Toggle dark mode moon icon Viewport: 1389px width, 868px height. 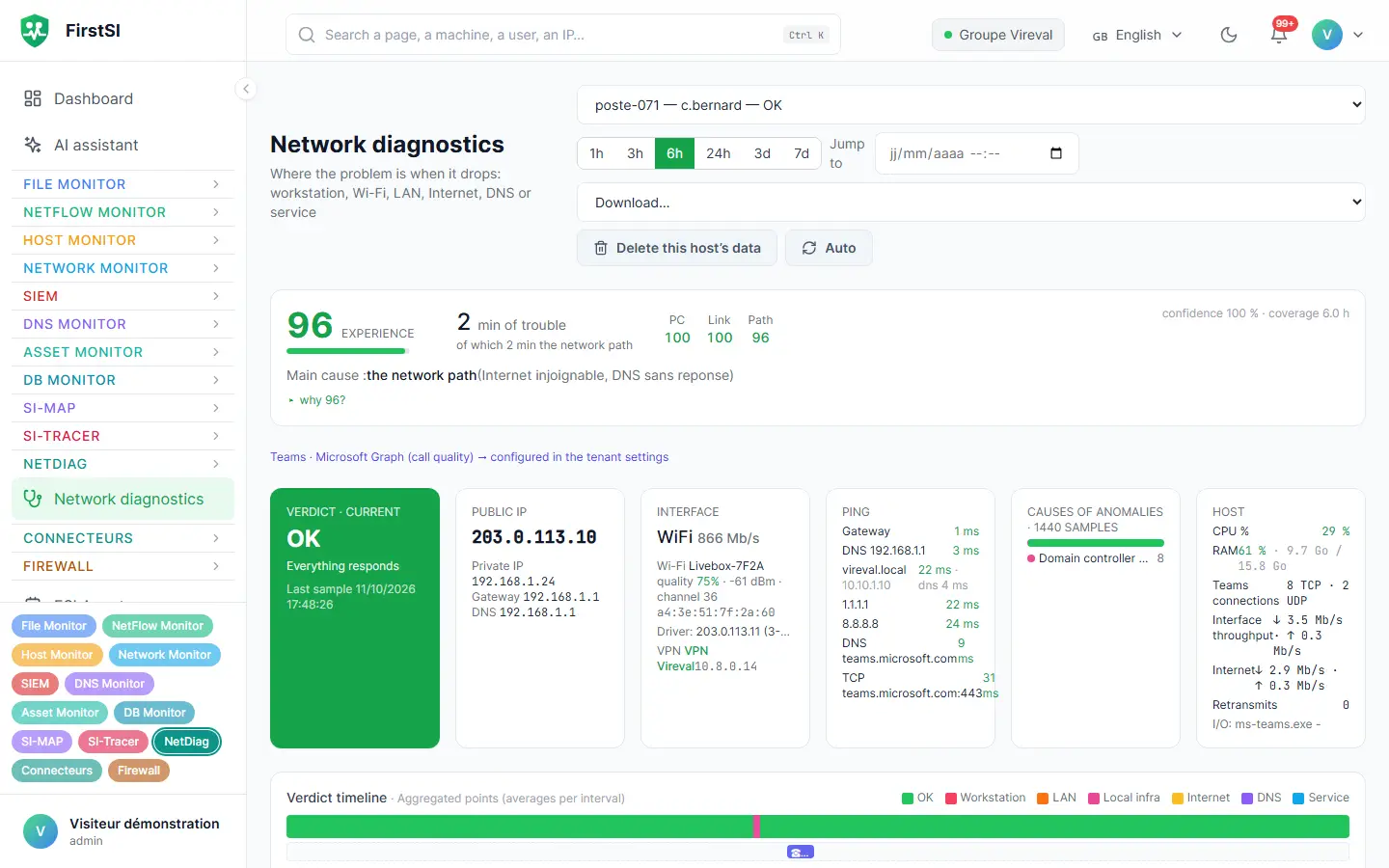coord(1229,35)
